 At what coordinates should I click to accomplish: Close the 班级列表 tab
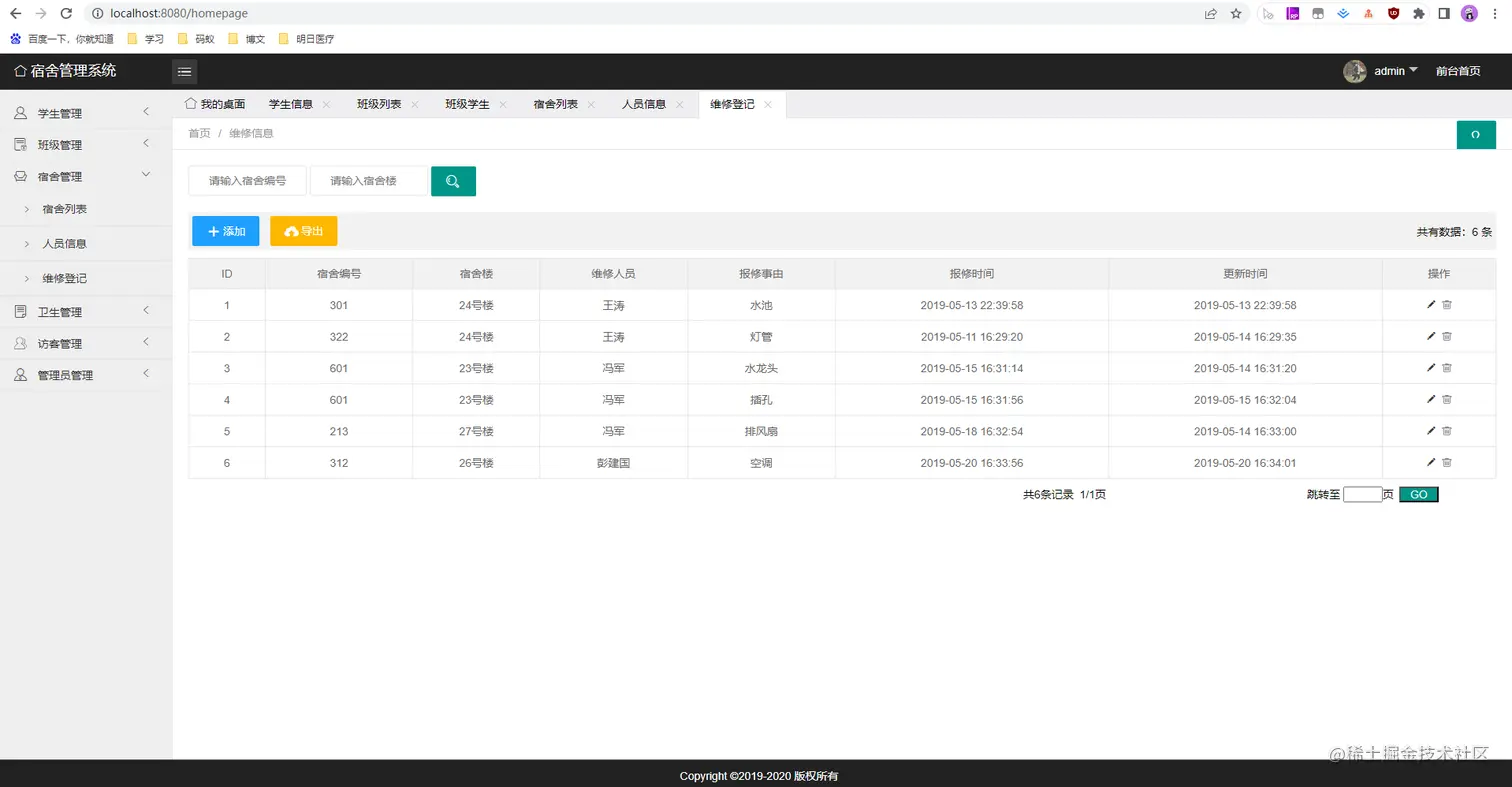(x=415, y=105)
